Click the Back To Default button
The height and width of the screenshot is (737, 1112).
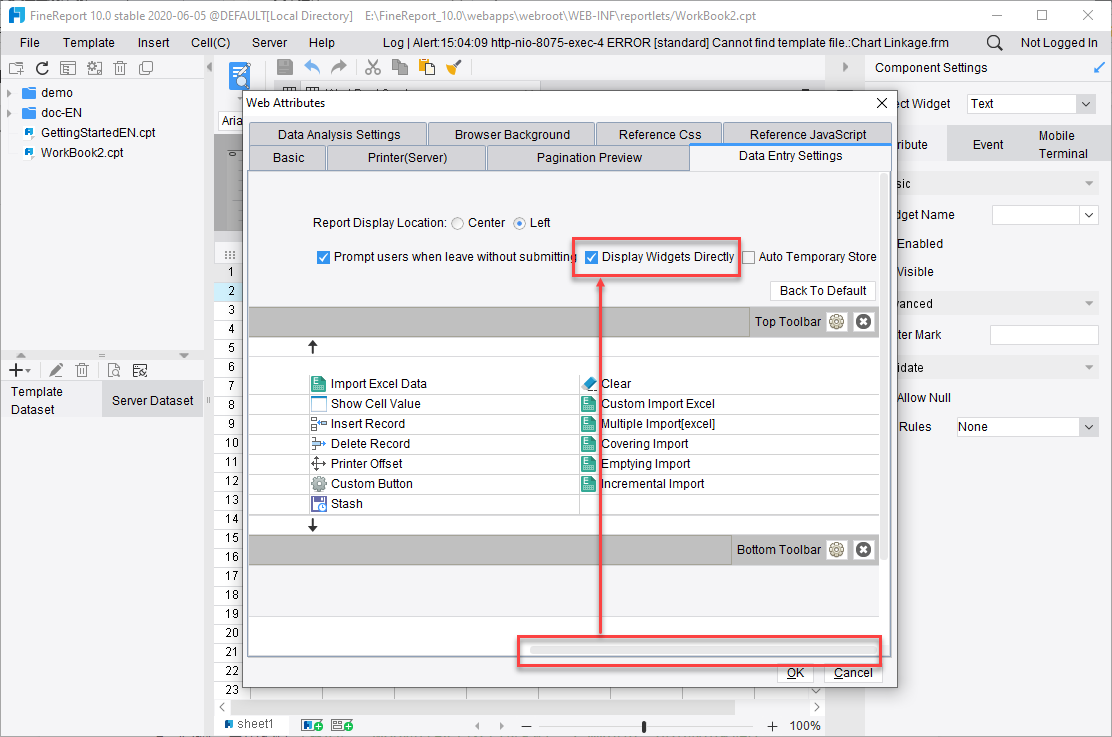[x=822, y=290]
